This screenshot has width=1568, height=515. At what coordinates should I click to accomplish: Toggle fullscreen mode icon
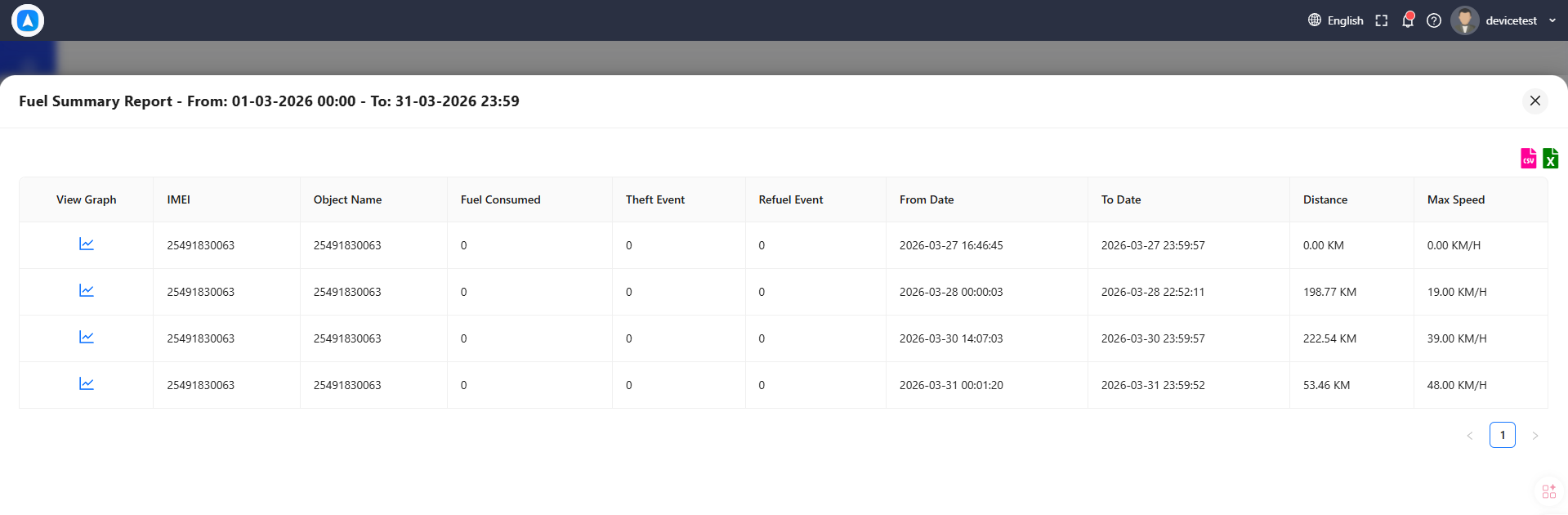pyautogui.click(x=1382, y=20)
